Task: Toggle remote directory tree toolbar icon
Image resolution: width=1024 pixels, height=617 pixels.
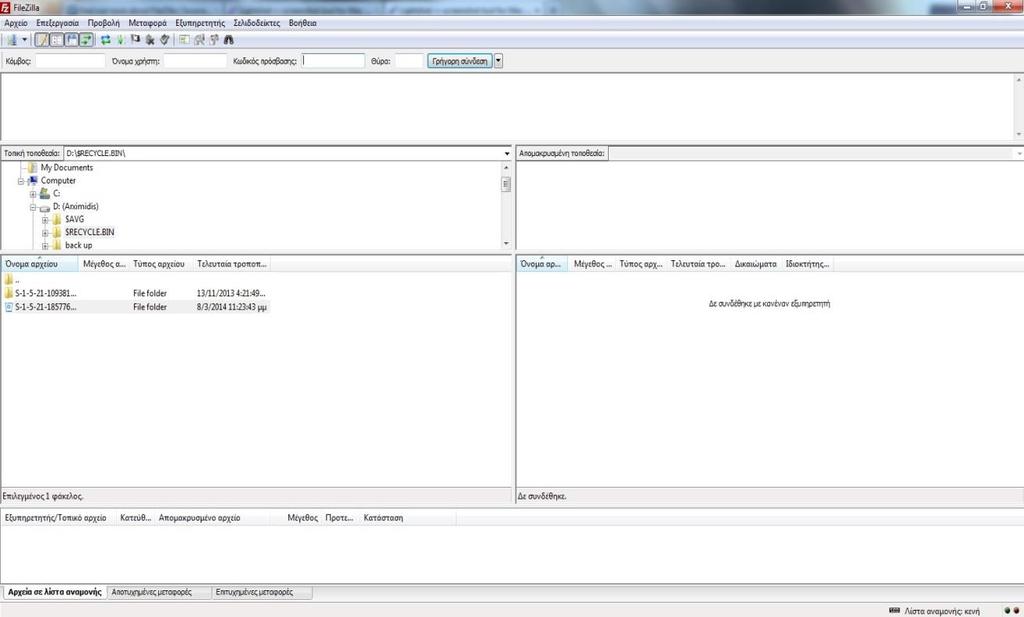Action: tap(71, 40)
